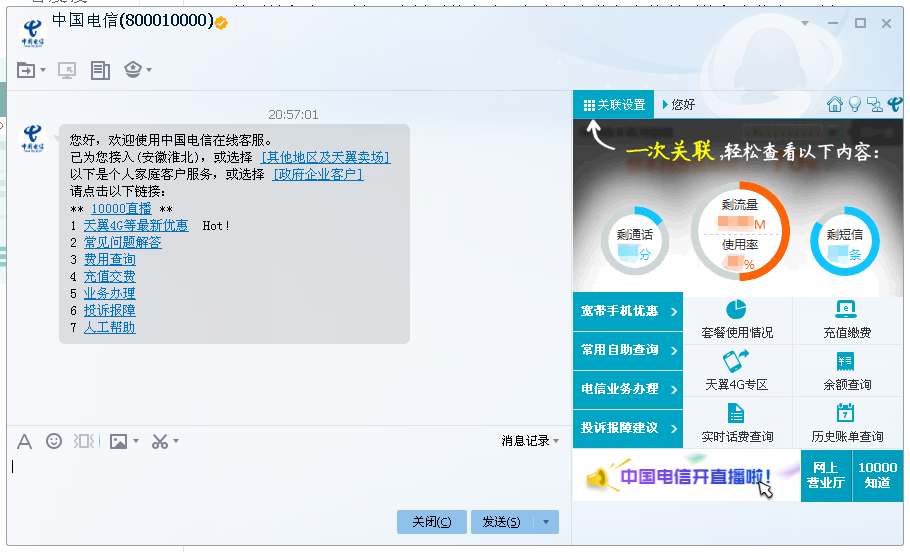Click the 套餐使用情况 pie chart icon
The width and height of the screenshot is (910, 552).
(x=736, y=309)
